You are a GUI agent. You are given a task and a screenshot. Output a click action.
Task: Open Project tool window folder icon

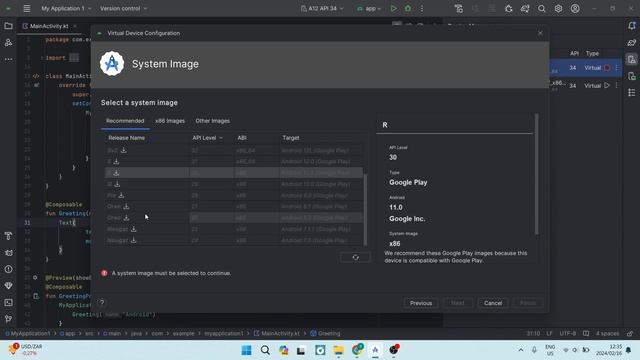tap(8, 26)
